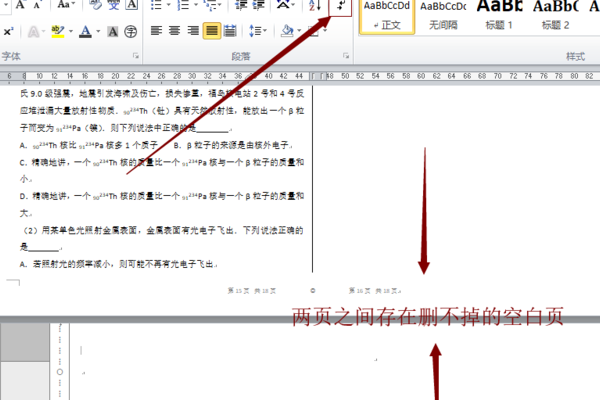Center the paragraph text
The height and width of the screenshot is (400, 600).
click(174, 31)
